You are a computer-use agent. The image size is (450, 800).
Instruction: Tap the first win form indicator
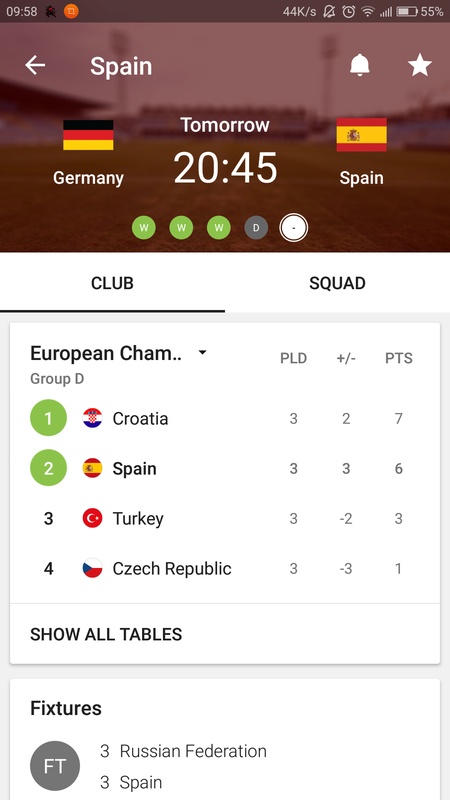pos(144,228)
